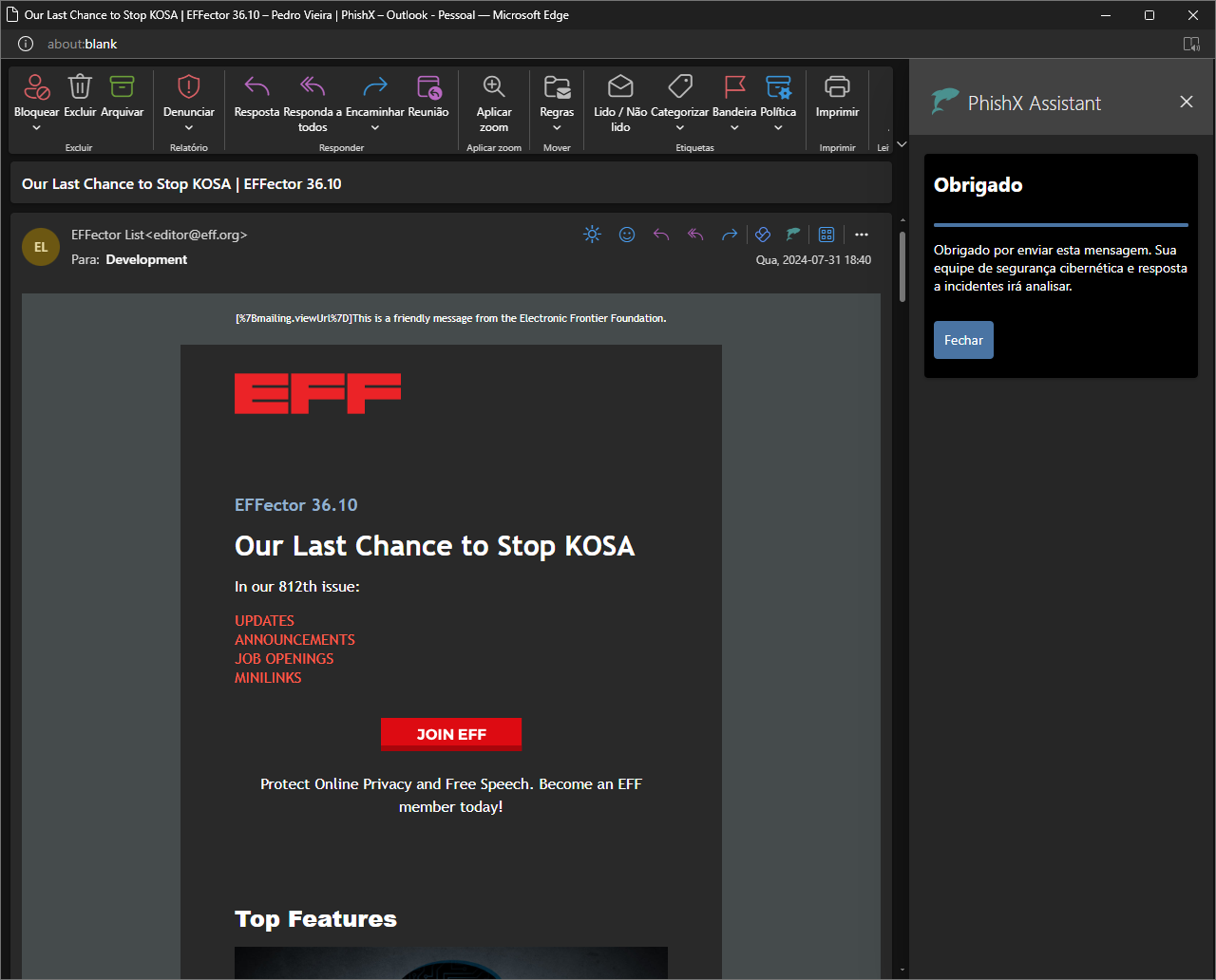Click the split screen icon in the address bar
Screen dimensions: 1216x980
coord(1191,44)
